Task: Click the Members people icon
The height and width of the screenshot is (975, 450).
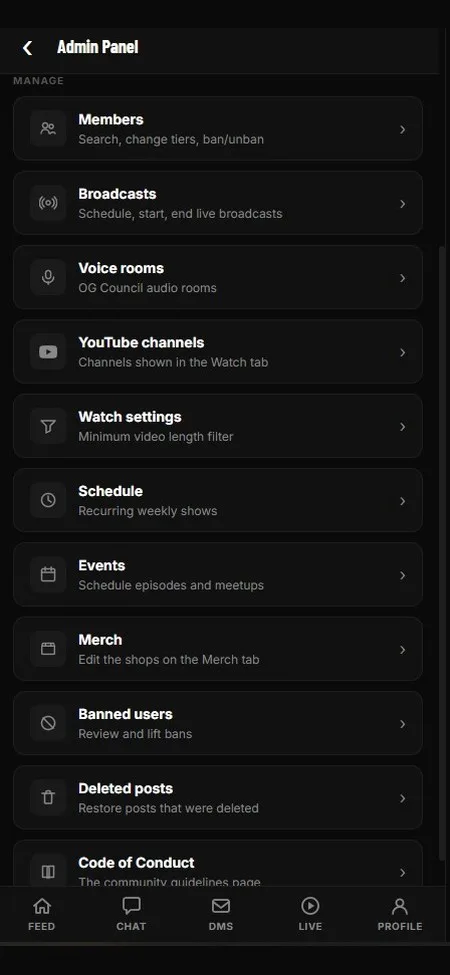Action: pos(48,129)
